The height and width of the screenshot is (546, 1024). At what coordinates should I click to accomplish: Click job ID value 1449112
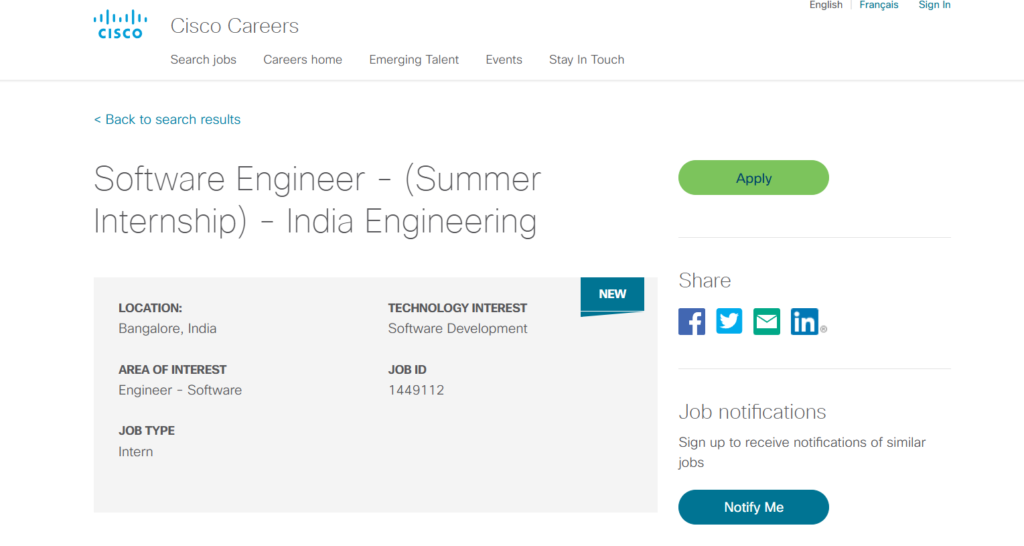tap(416, 390)
